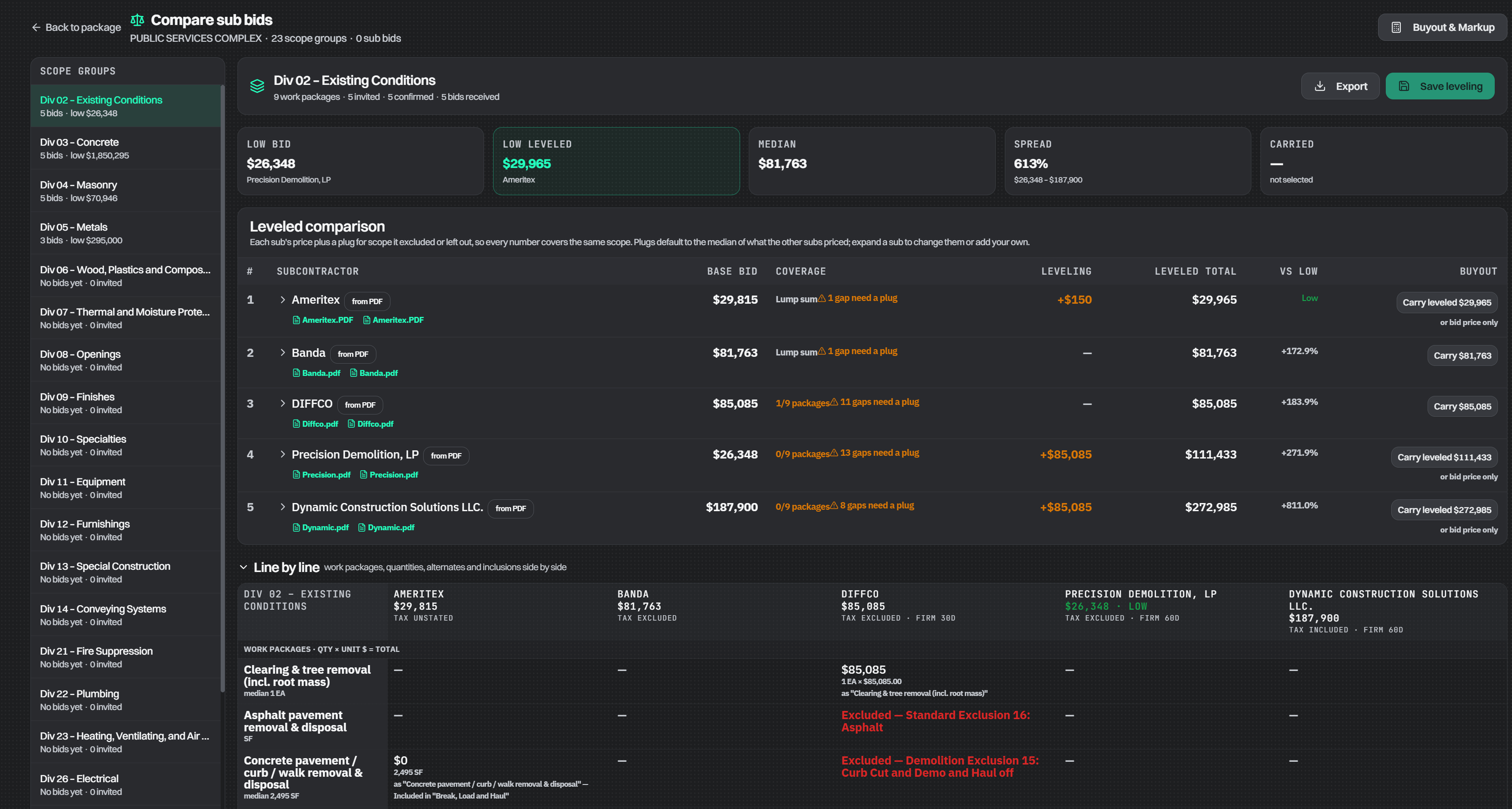
Task: Click Carry leveled $272,985 button
Action: pos(1444,510)
